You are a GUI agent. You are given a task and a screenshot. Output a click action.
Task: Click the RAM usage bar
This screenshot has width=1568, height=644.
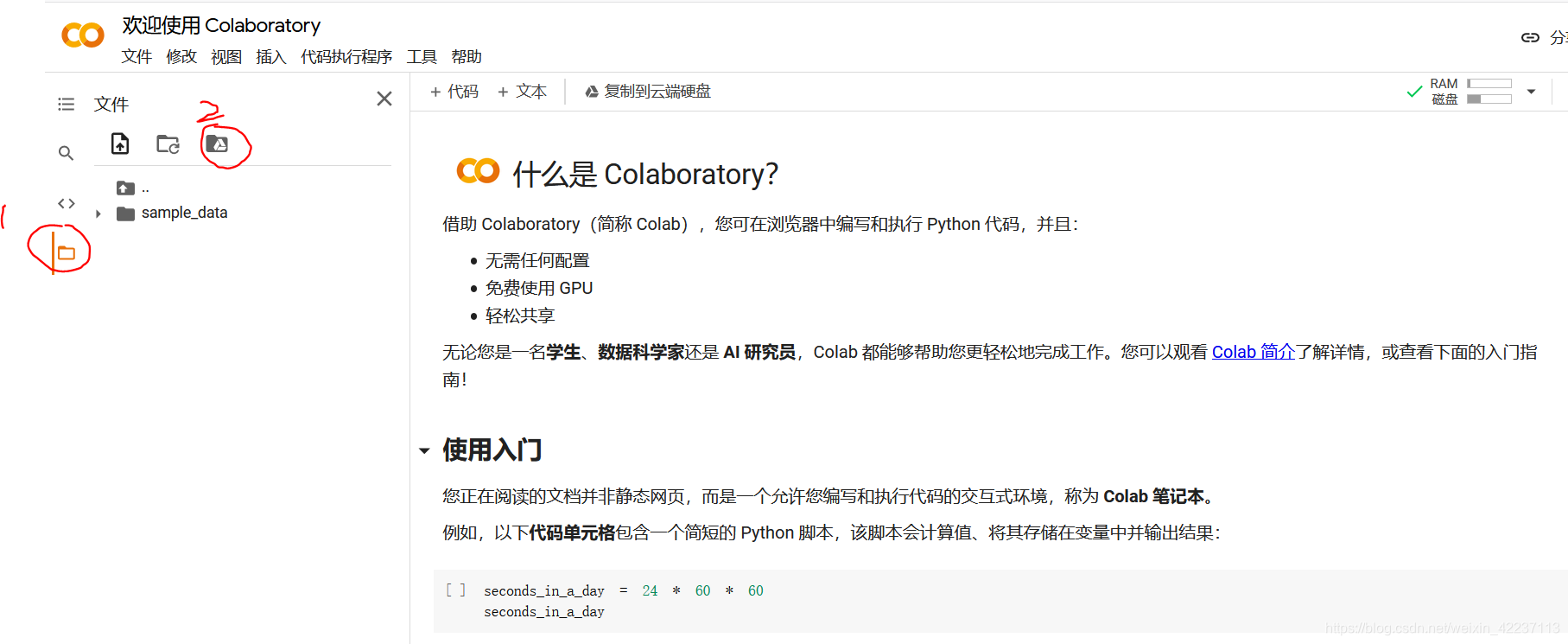pos(1489,84)
